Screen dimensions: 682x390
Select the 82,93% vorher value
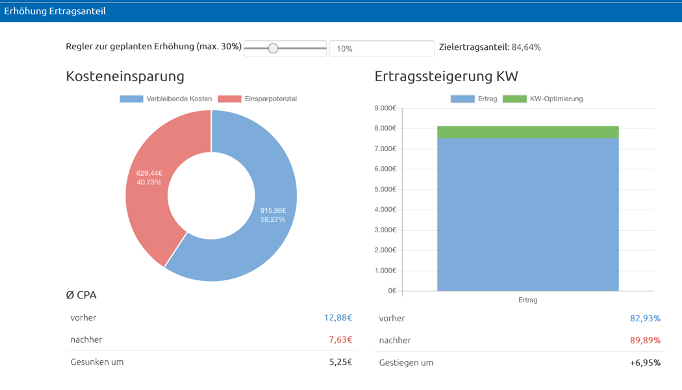[x=645, y=318]
